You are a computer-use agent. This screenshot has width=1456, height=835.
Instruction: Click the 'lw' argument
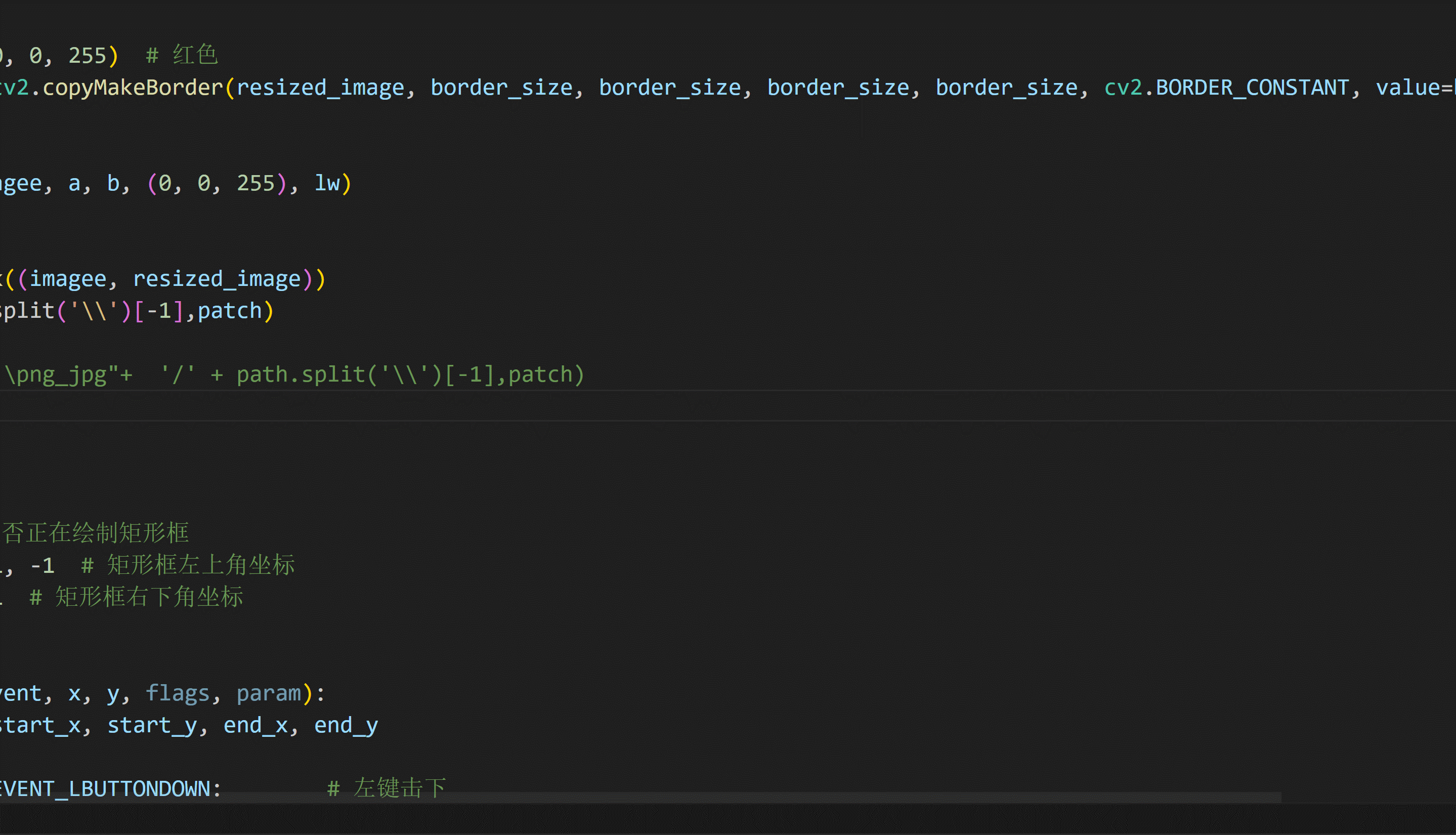pos(327,183)
